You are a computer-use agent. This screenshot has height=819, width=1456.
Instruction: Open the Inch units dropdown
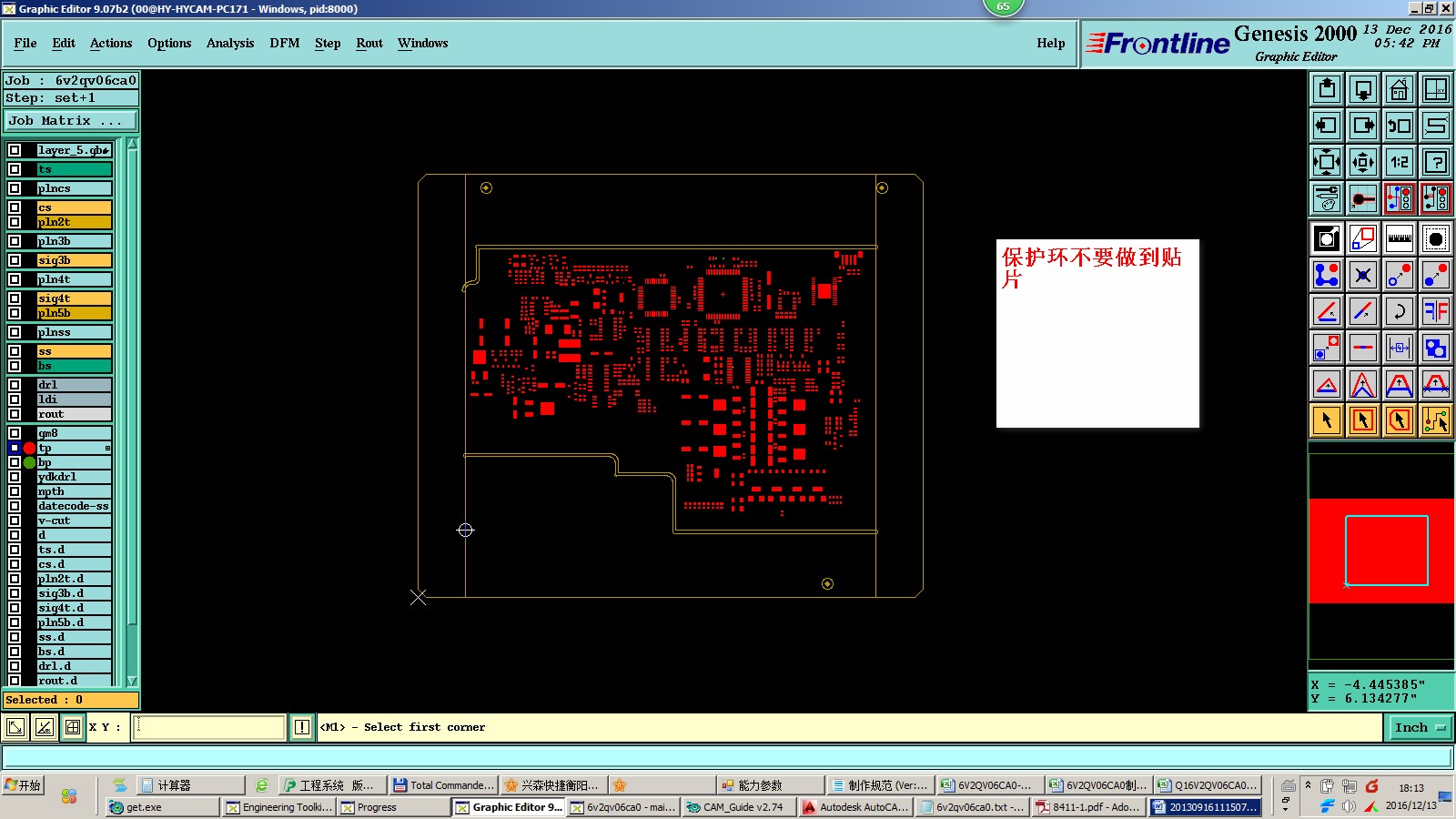[1420, 727]
